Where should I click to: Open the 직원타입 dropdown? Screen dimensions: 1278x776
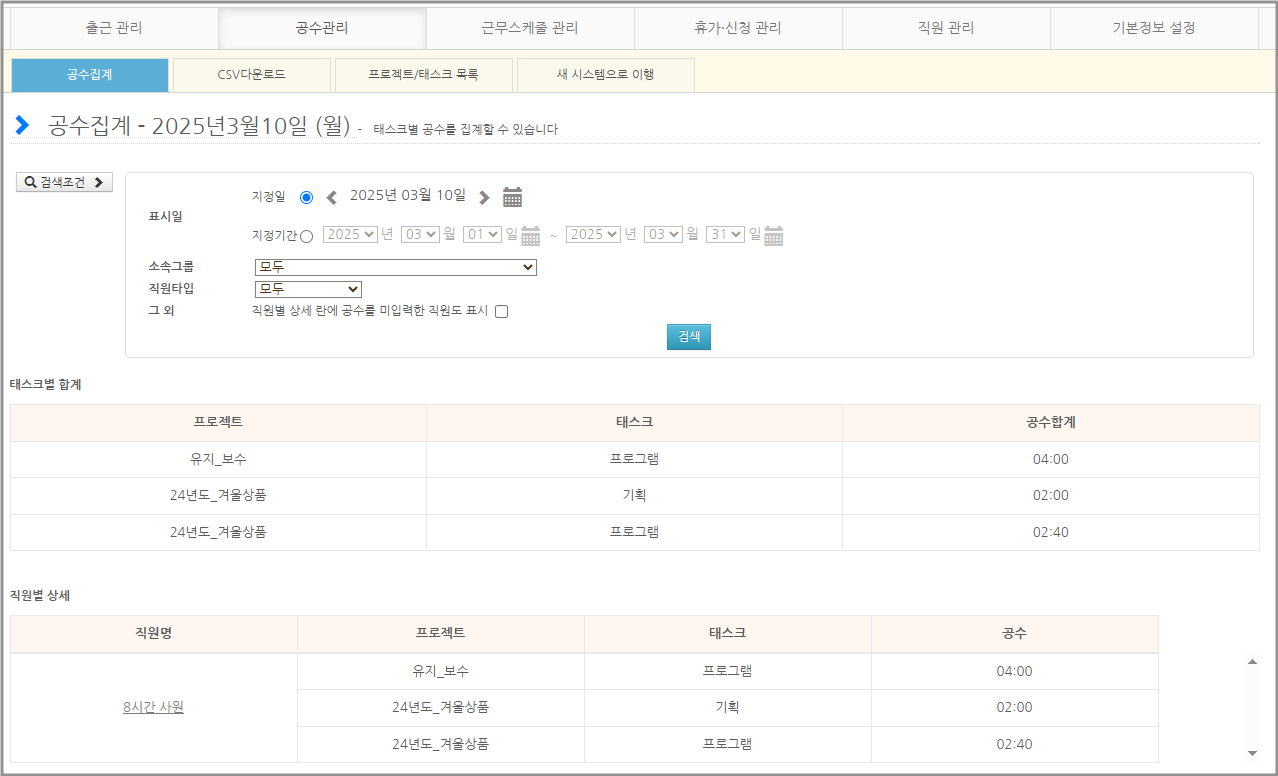tap(308, 289)
